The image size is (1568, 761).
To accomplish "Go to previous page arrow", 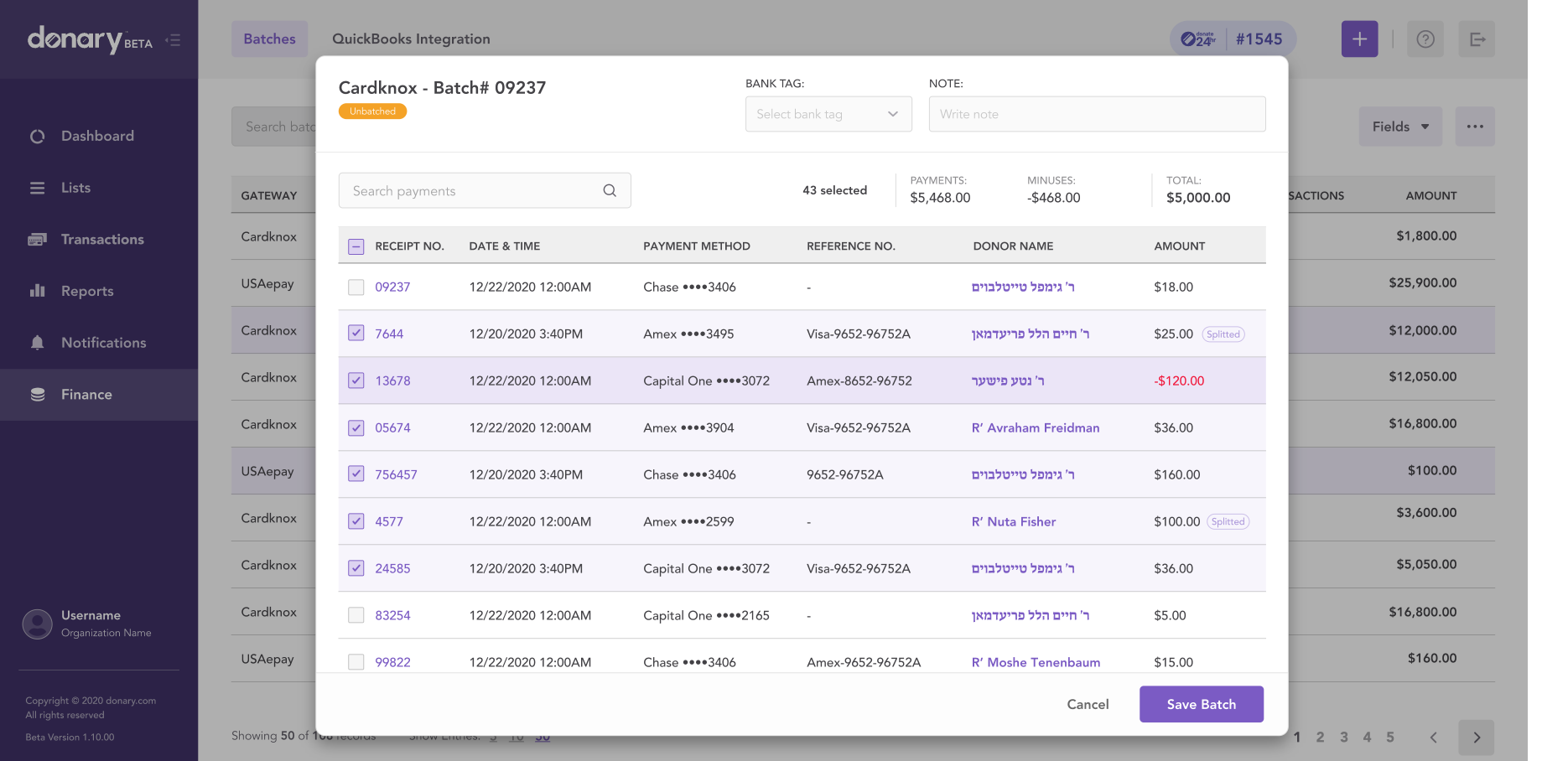I will point(1434,738).
